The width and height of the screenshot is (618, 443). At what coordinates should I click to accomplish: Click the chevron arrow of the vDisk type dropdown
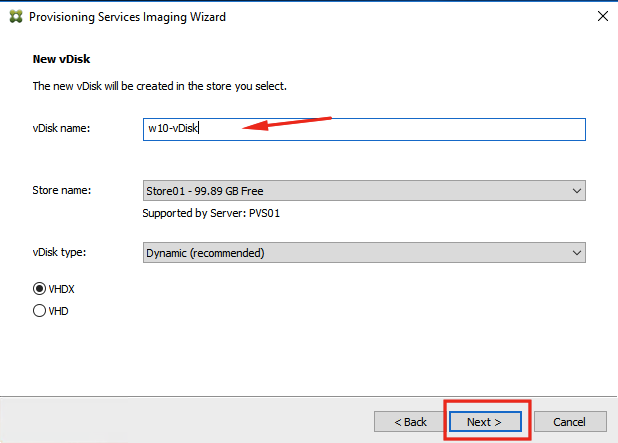(x=577, y=253)
